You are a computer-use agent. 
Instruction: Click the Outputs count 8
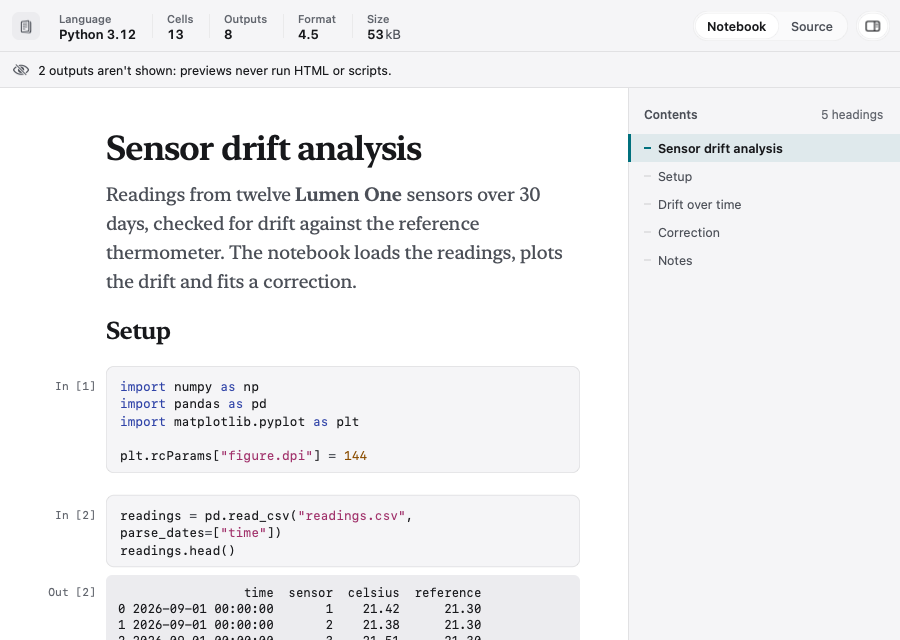(x=228, y=34)
